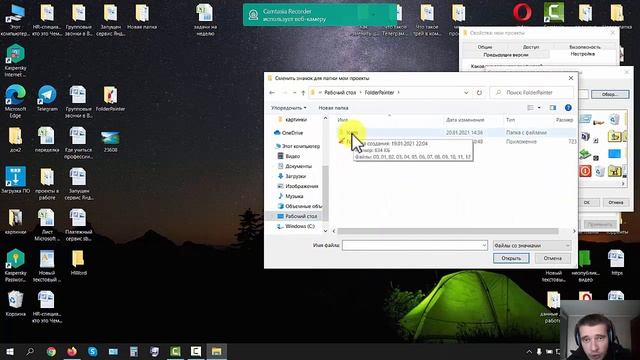Open the Новая папка desktop folder
This screenshot has width=640, height=360.
point(142,17)
